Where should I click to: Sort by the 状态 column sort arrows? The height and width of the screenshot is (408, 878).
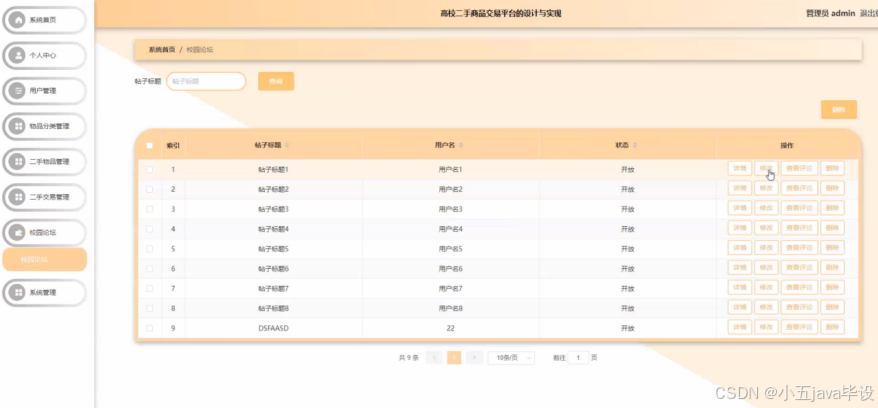[635, 146]
